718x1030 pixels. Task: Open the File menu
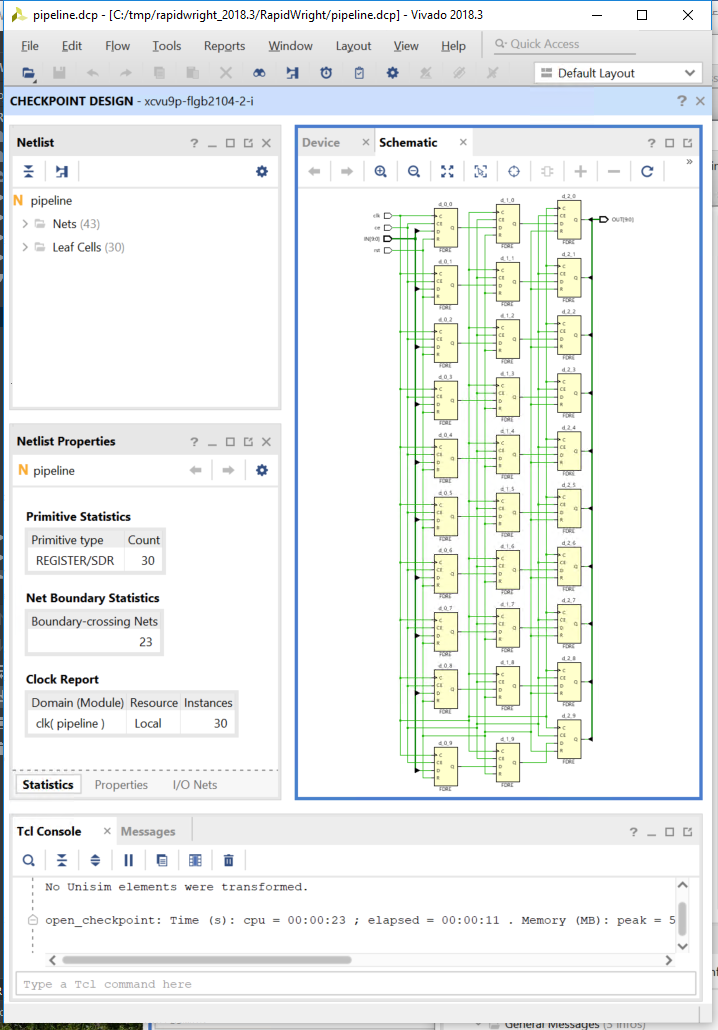tap(30, 46)
